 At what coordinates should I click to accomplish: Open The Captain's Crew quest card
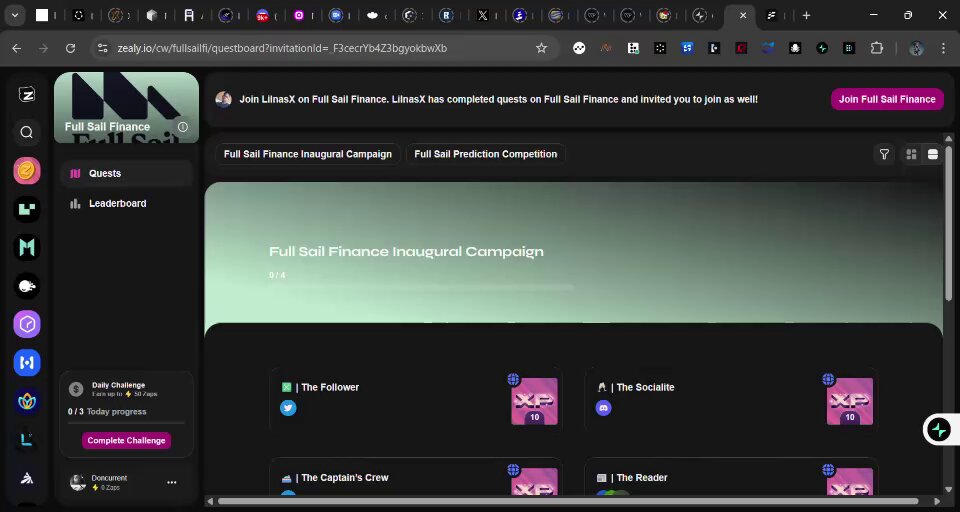pyautogui.click(x=416, y=476)
